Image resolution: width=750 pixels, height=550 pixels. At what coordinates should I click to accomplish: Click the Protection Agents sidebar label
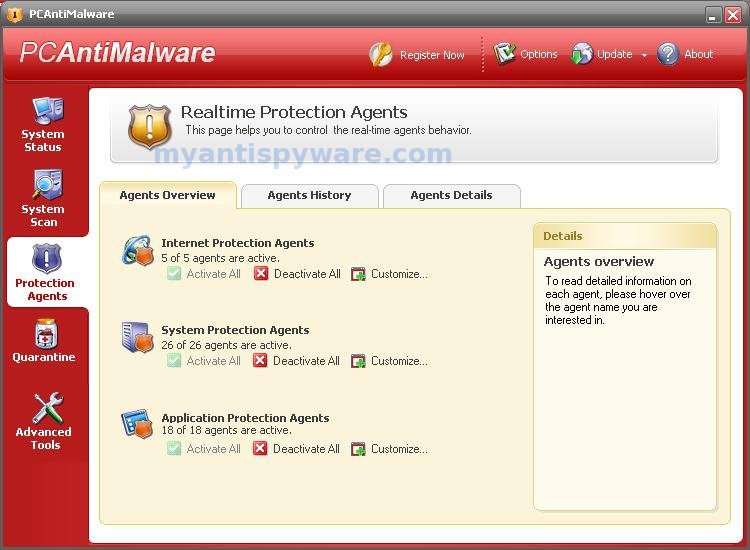tap(45, 289)
